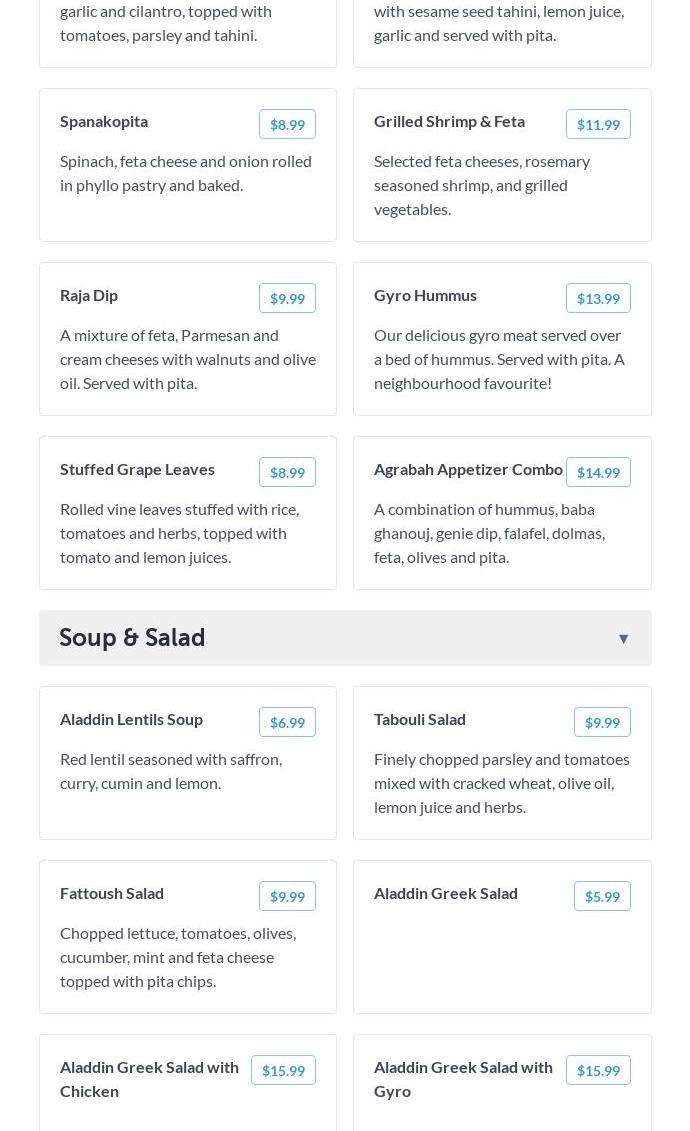Click the Soup & Salad section header
The height and width of the screenshot is (1131, 690).
[x=132, y=638]
